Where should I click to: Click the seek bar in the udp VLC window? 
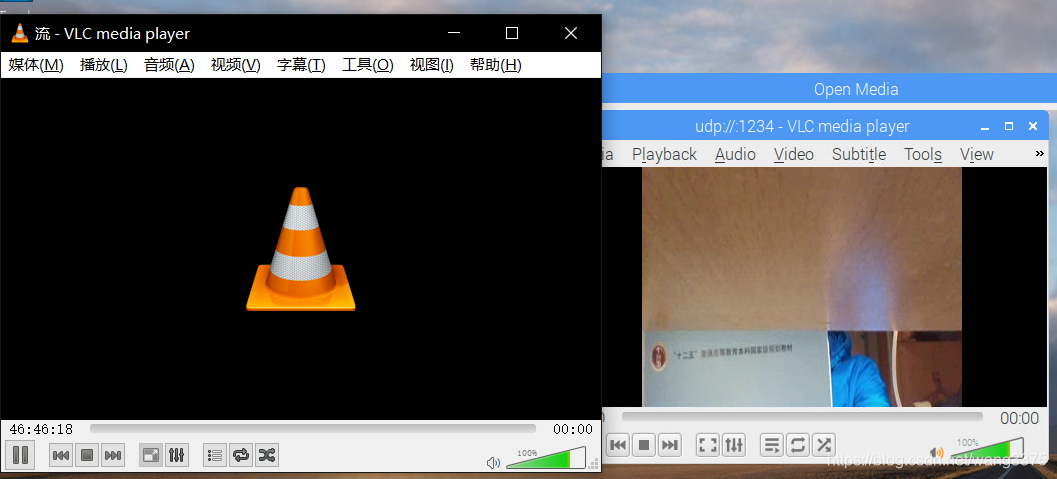pos(802,417)
